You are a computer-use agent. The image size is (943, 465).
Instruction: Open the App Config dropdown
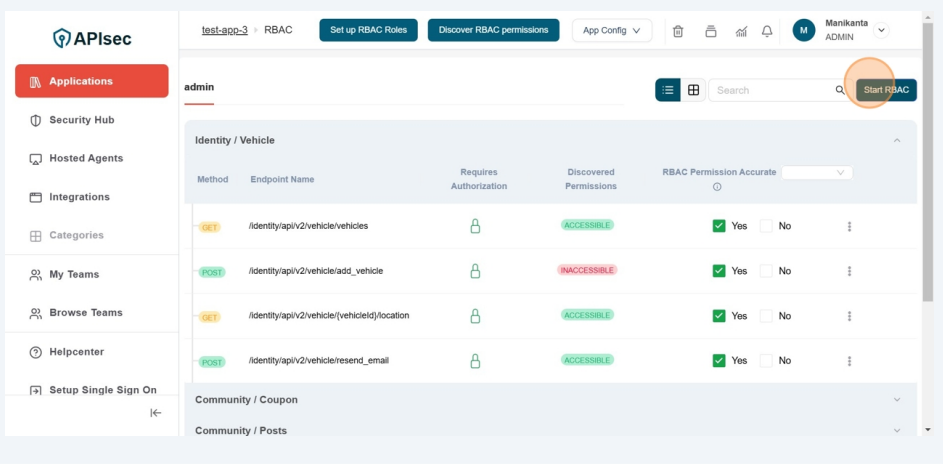(x=612, y=30)
